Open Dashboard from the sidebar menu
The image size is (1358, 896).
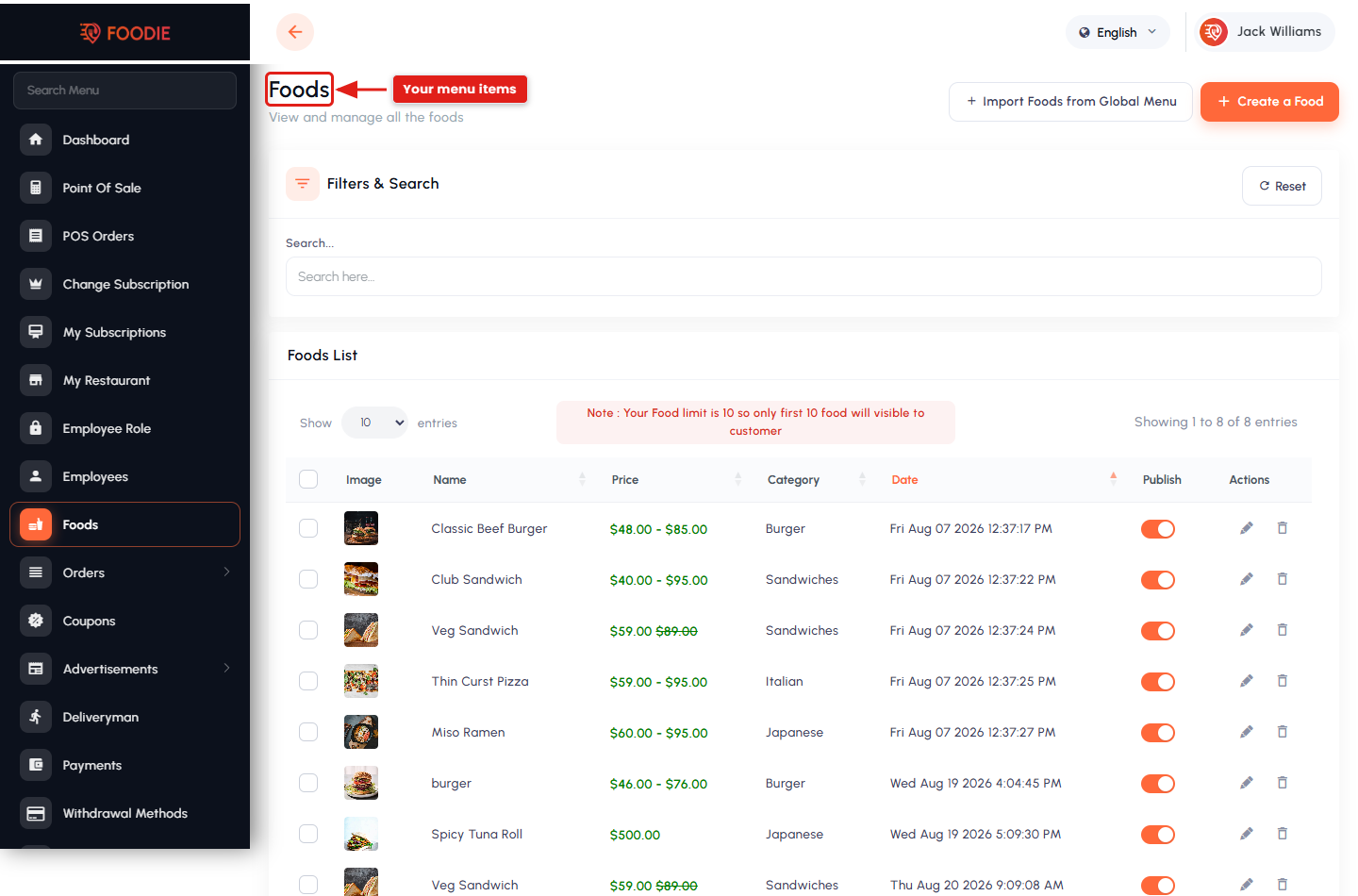click(x=124, y=140)
